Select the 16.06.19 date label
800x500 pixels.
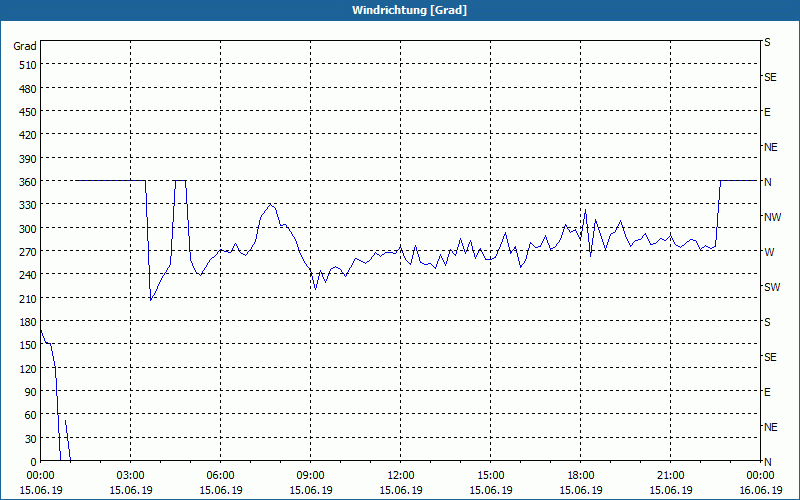pos(760,490)
